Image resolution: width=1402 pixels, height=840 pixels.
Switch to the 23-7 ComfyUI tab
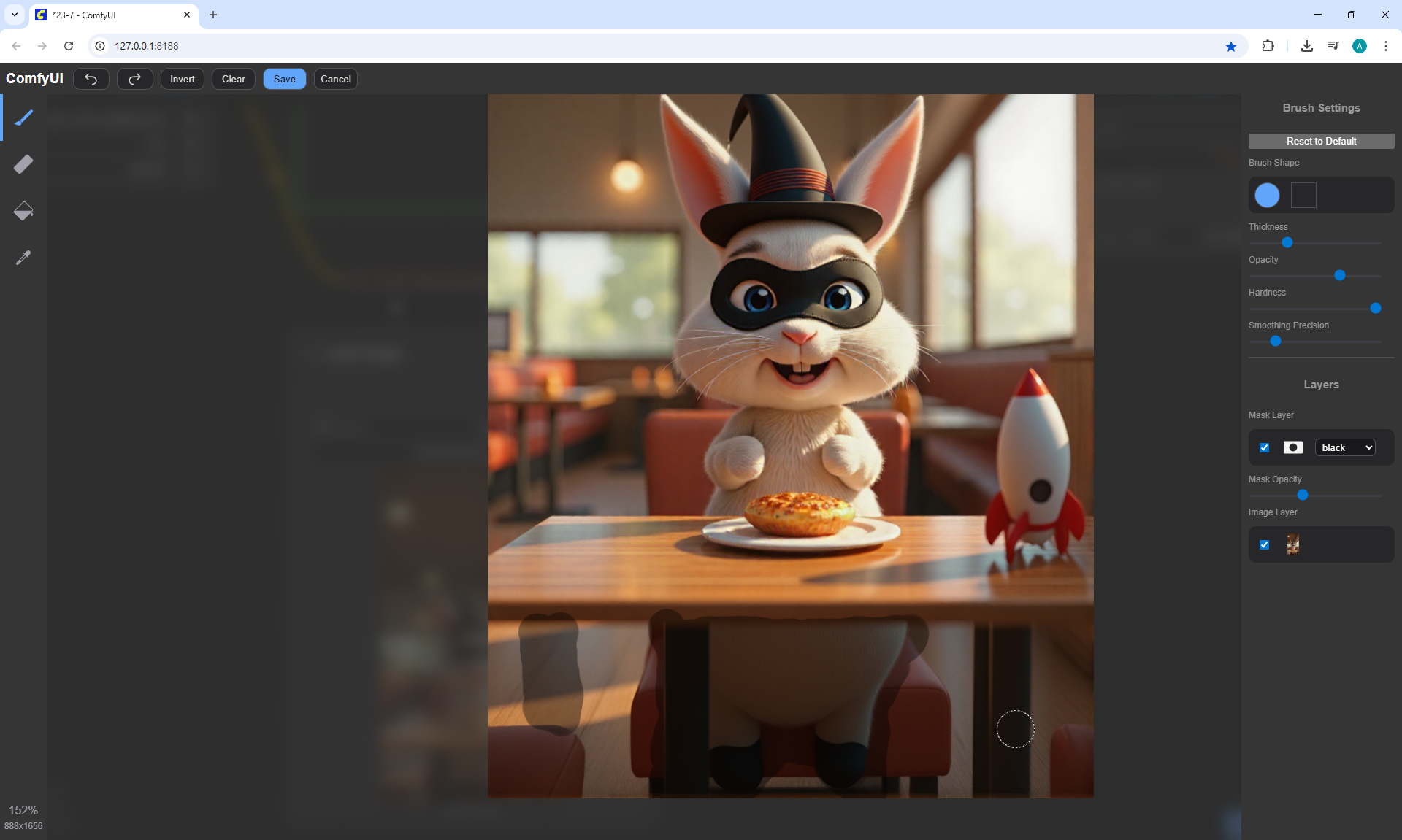(110, 15)
